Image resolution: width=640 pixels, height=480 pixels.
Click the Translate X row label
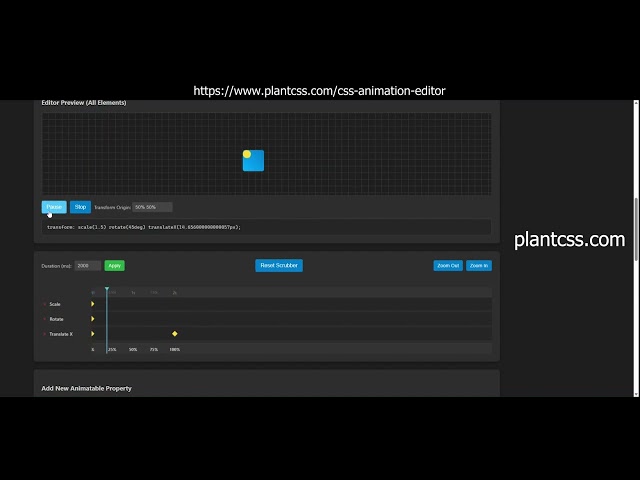61,334
